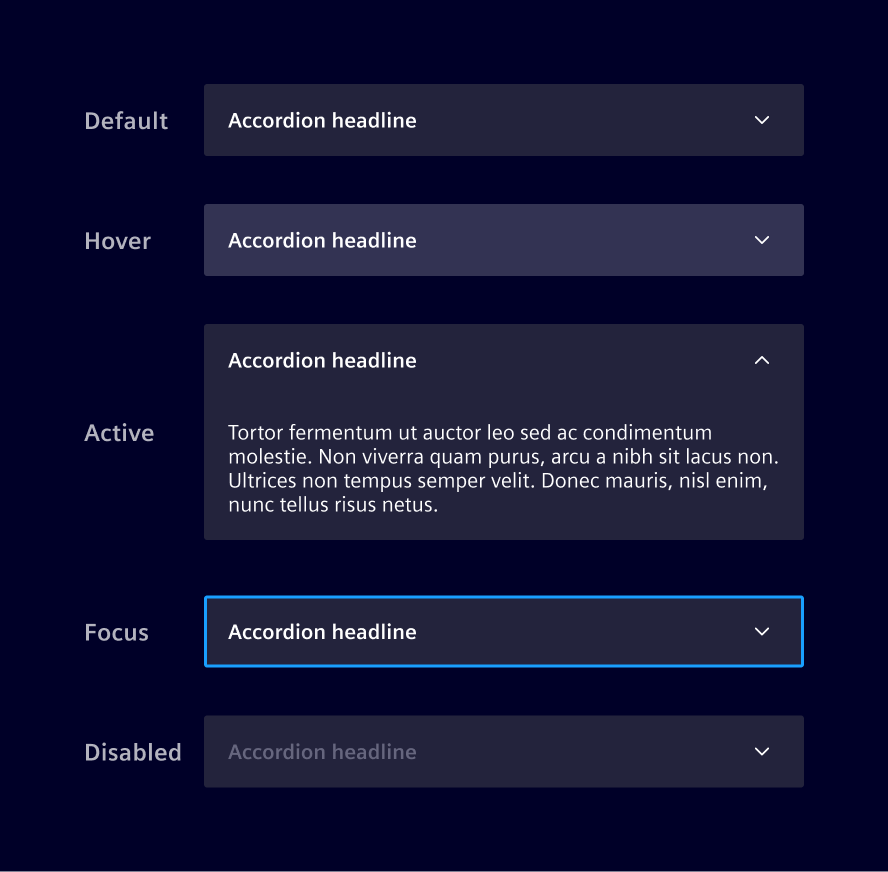The image size is (888, 872).
Task: Expand the Default state accordion headline
Action: 322,120
